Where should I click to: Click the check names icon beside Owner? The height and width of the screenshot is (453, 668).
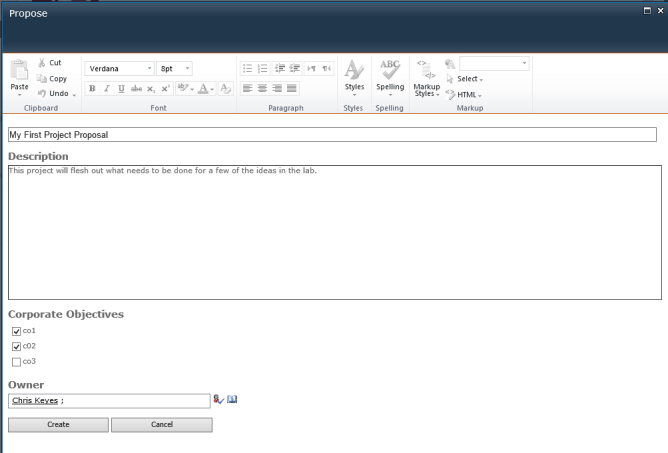[x=218, y=400]
